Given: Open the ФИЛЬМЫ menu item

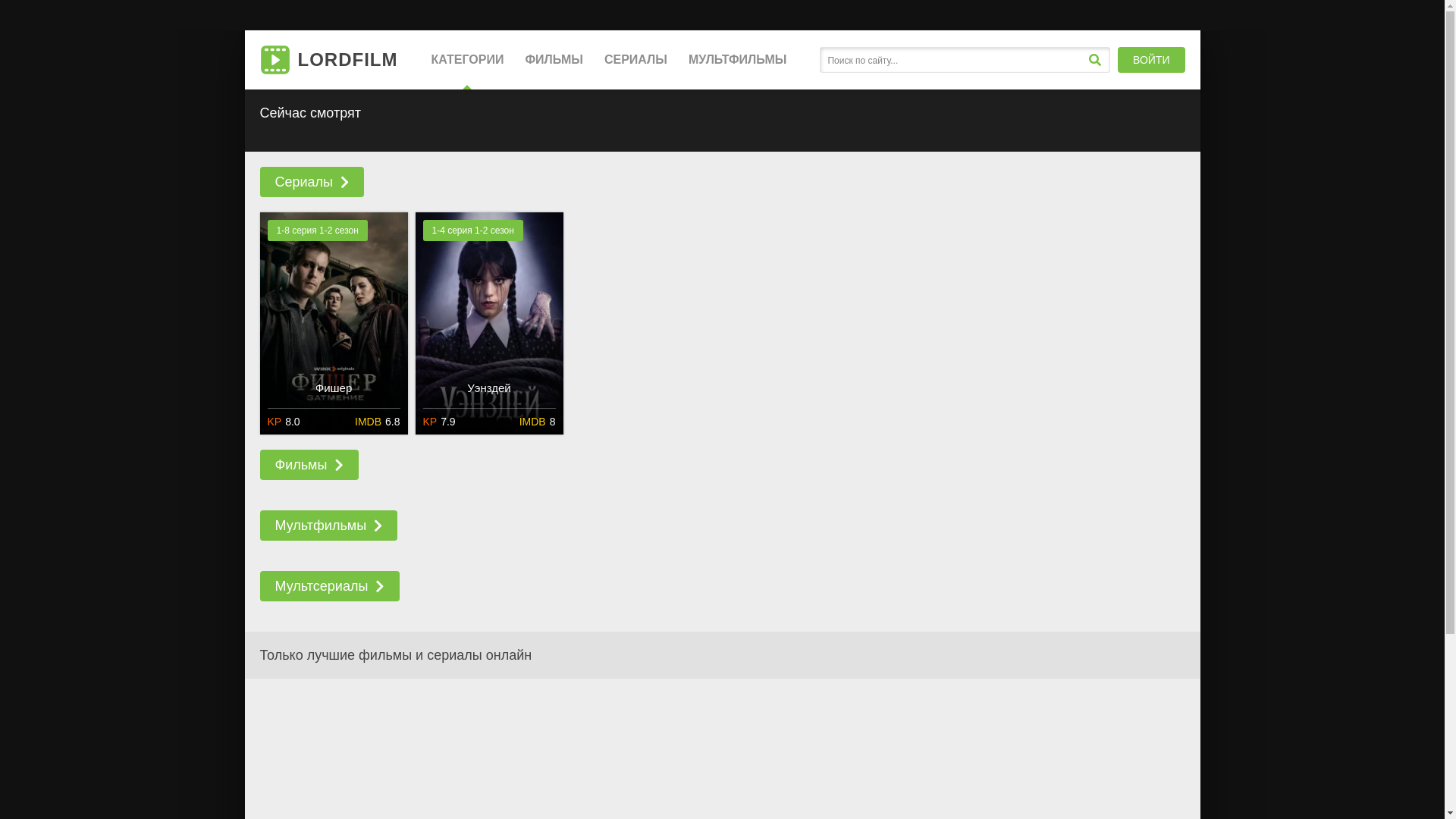Looking at the screenshot, I should [554, 60].
